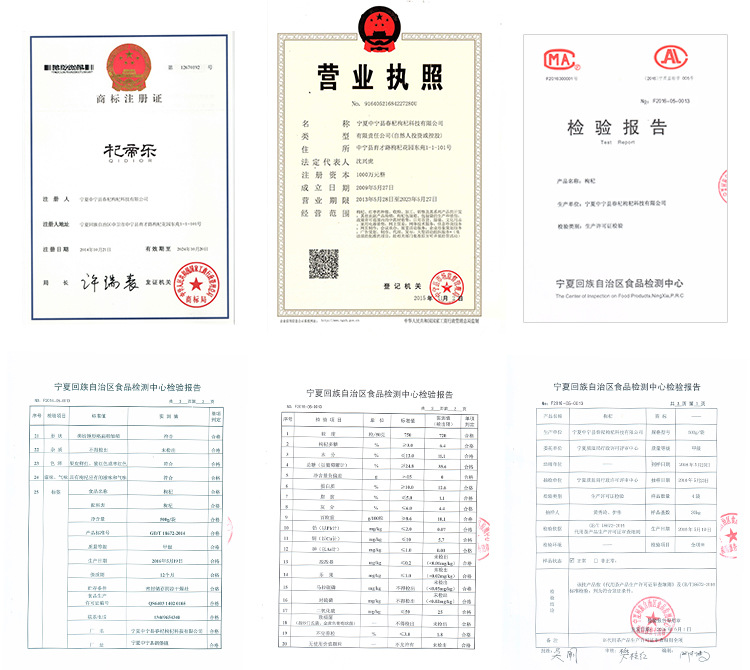Click GB/T 18672-2014 in labeling results table
The height and width of the screenshot is (670, 750).
click(x=167, y=533)
